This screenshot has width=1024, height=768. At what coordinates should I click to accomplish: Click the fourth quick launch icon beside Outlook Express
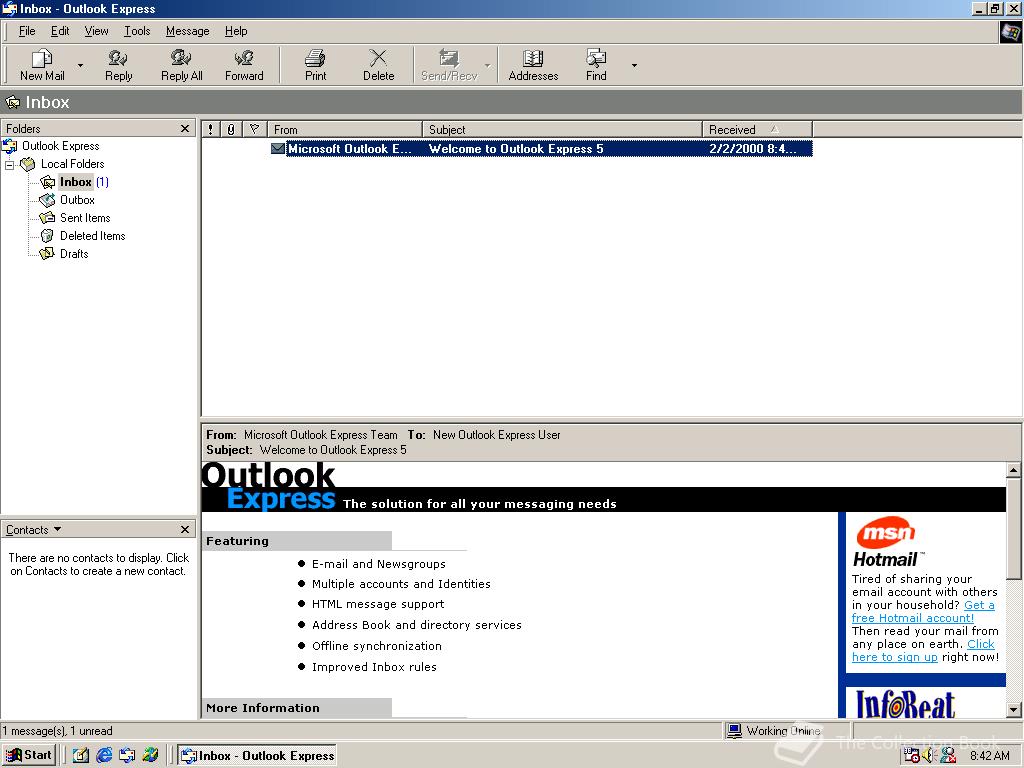click(x=150, y=755)
